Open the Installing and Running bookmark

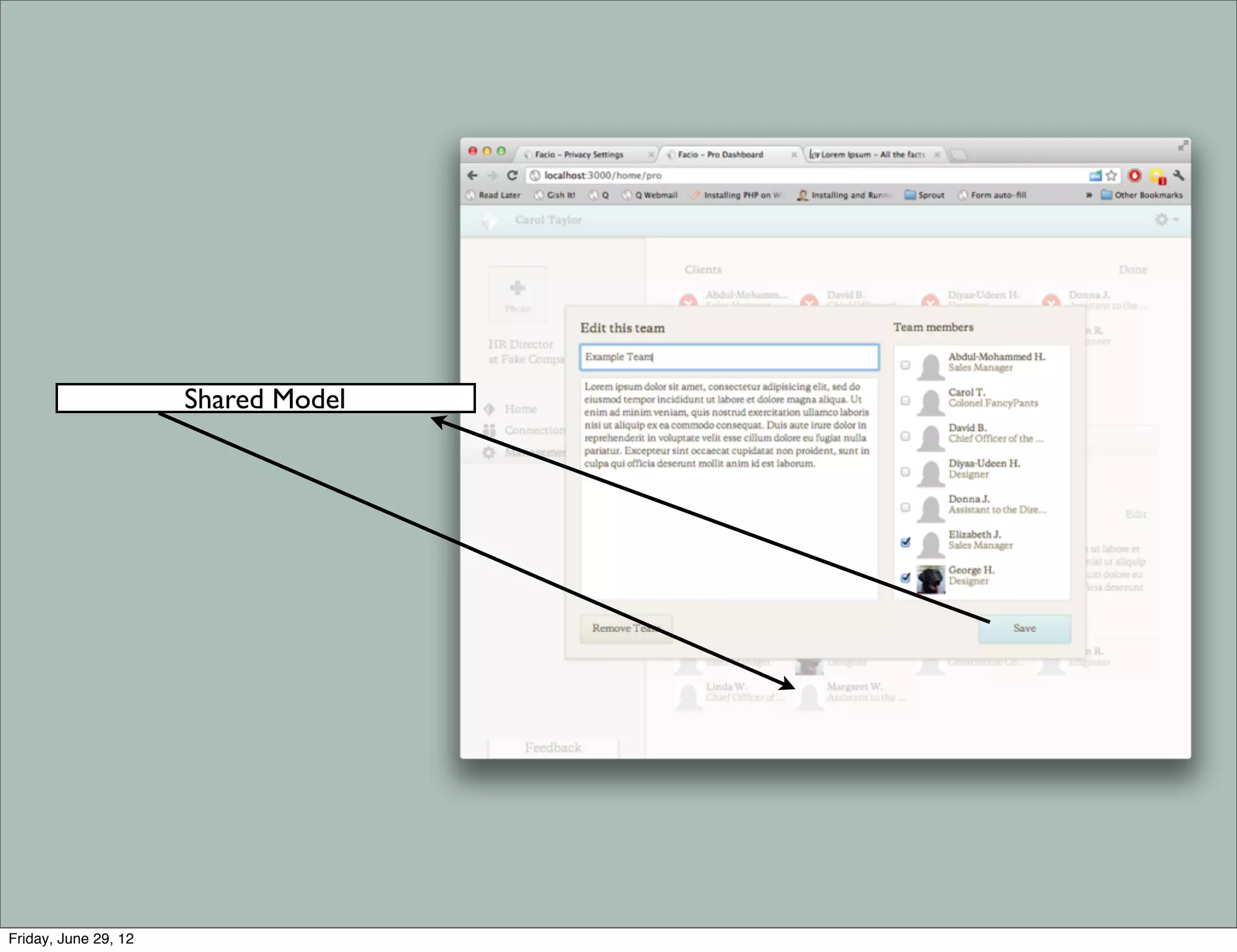[844, 195]
